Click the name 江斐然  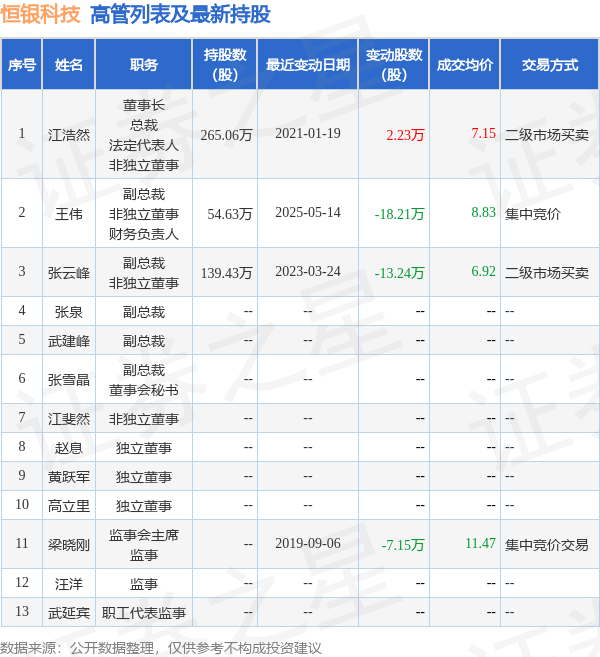coord(69,419)
